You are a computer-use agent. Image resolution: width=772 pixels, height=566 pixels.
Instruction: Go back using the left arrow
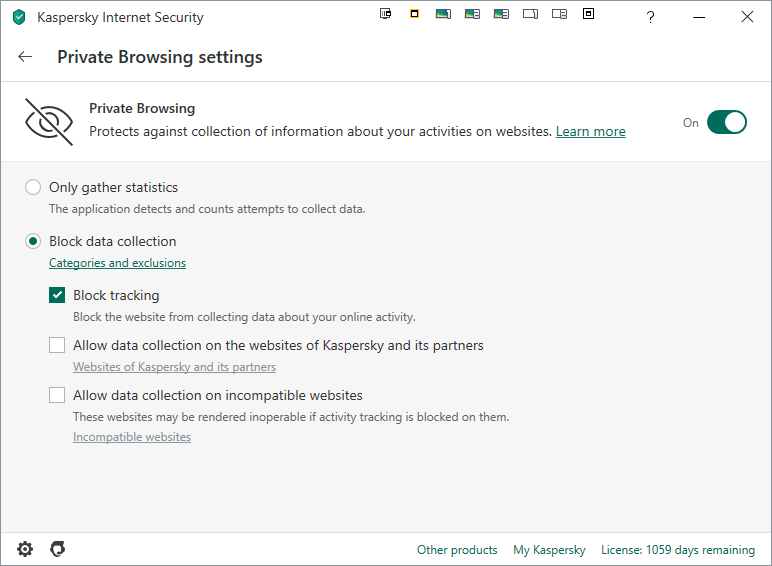point(25,57)
